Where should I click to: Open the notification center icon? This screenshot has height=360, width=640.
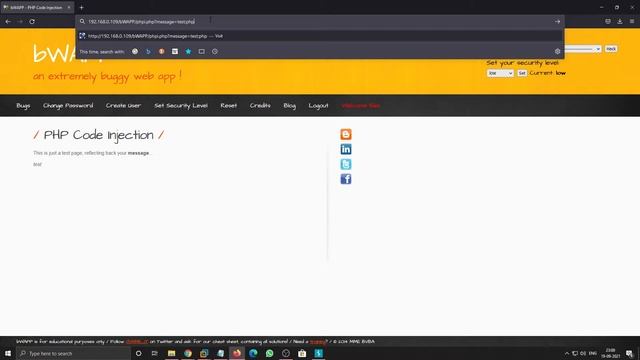tap(630, 353)
